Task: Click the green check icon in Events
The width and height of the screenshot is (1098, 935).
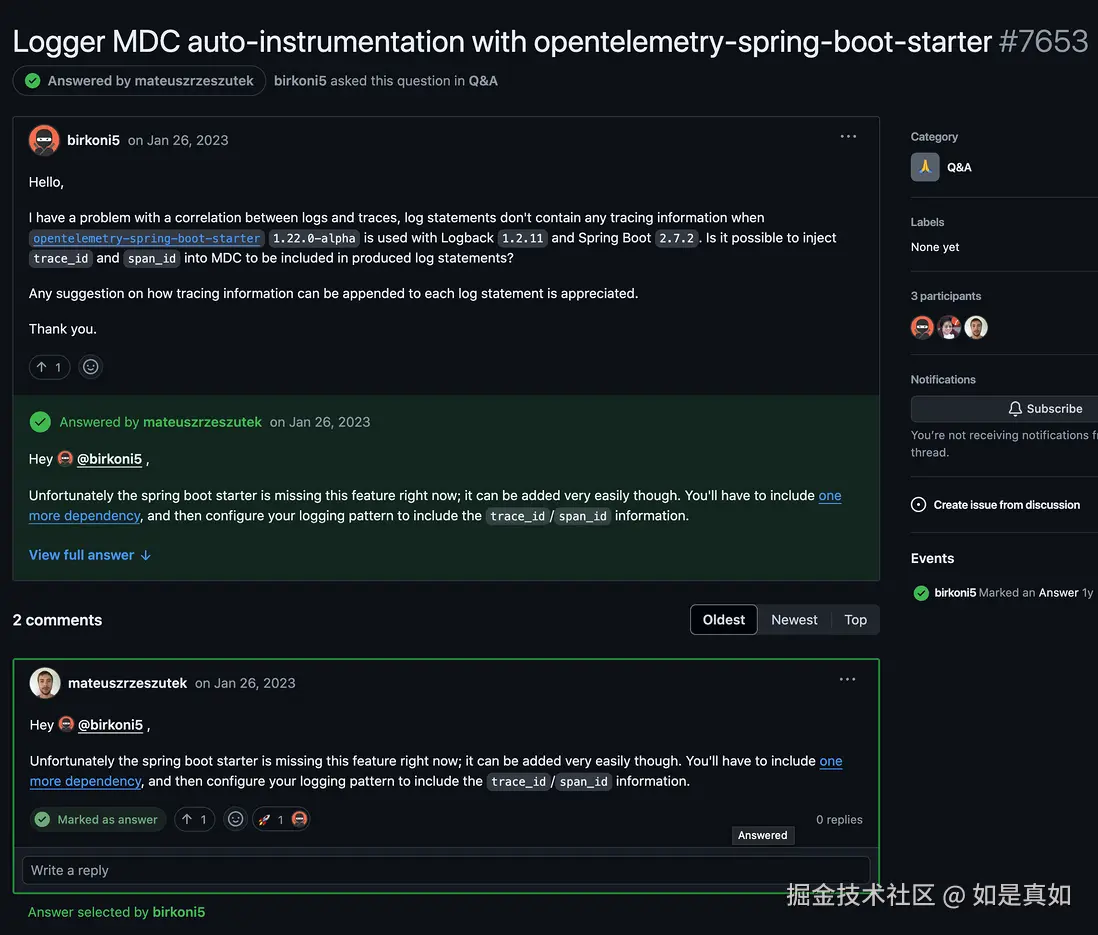Action: [x=921, y=593]
